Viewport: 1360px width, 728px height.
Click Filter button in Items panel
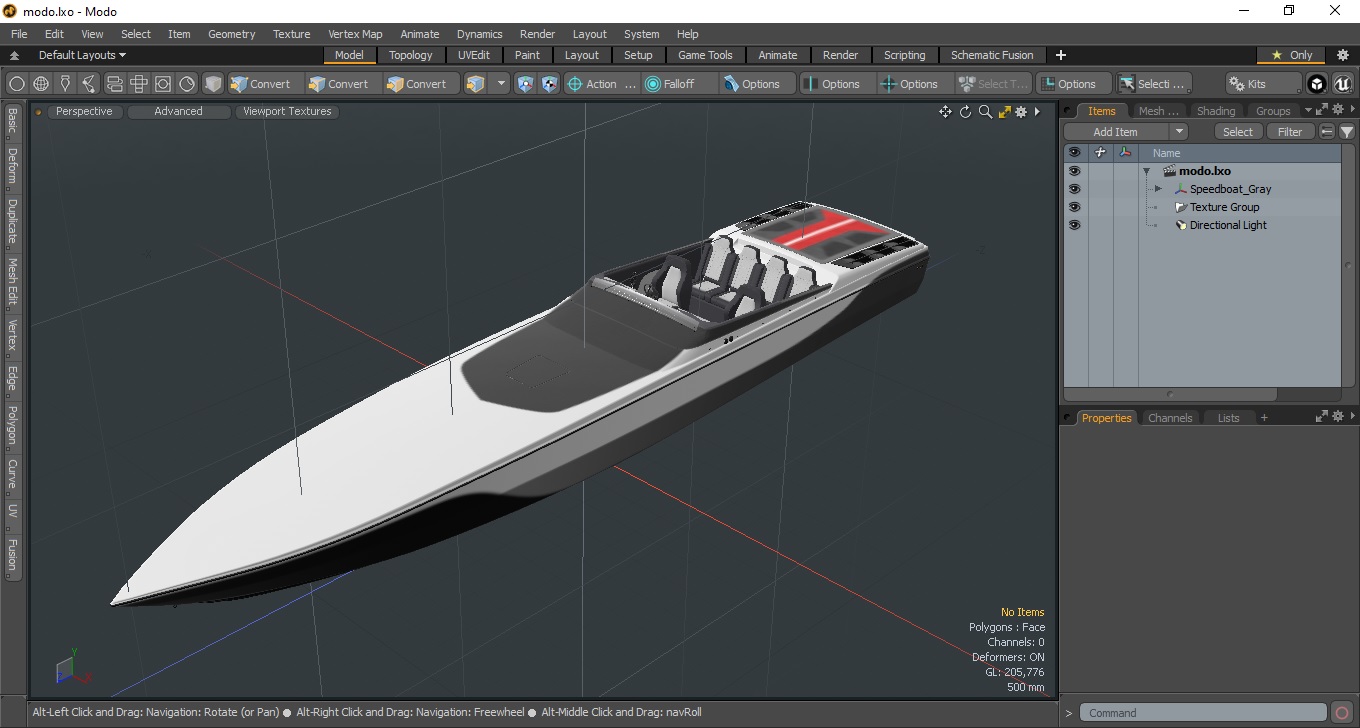coord(1291,132)
